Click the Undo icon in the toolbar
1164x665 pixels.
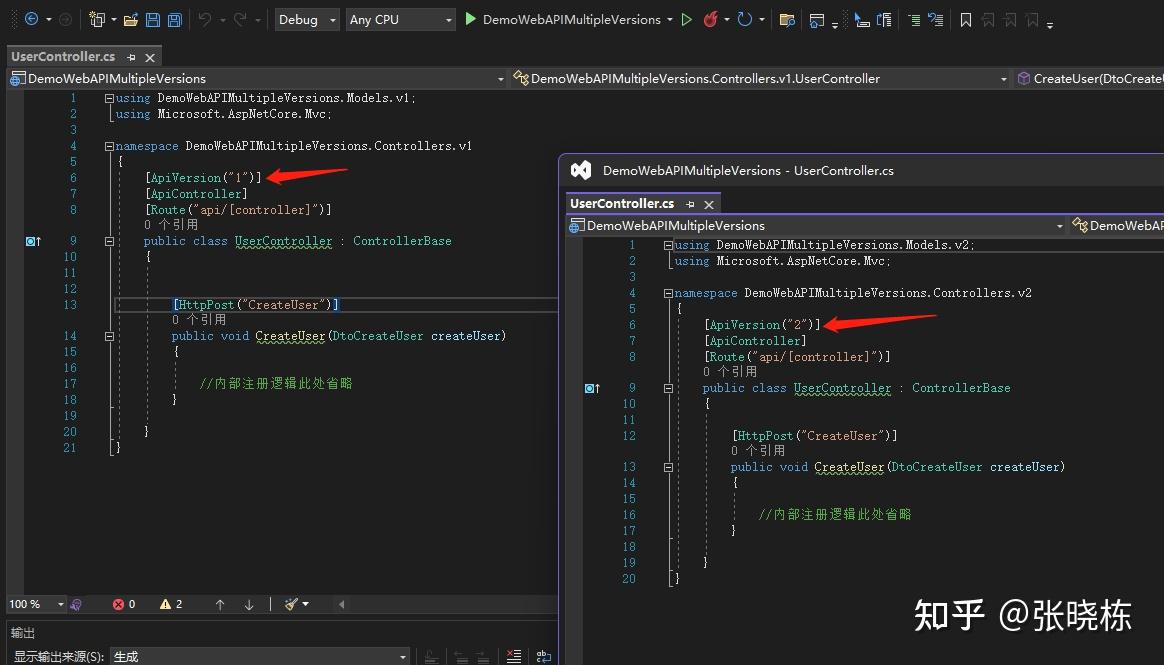203,19
